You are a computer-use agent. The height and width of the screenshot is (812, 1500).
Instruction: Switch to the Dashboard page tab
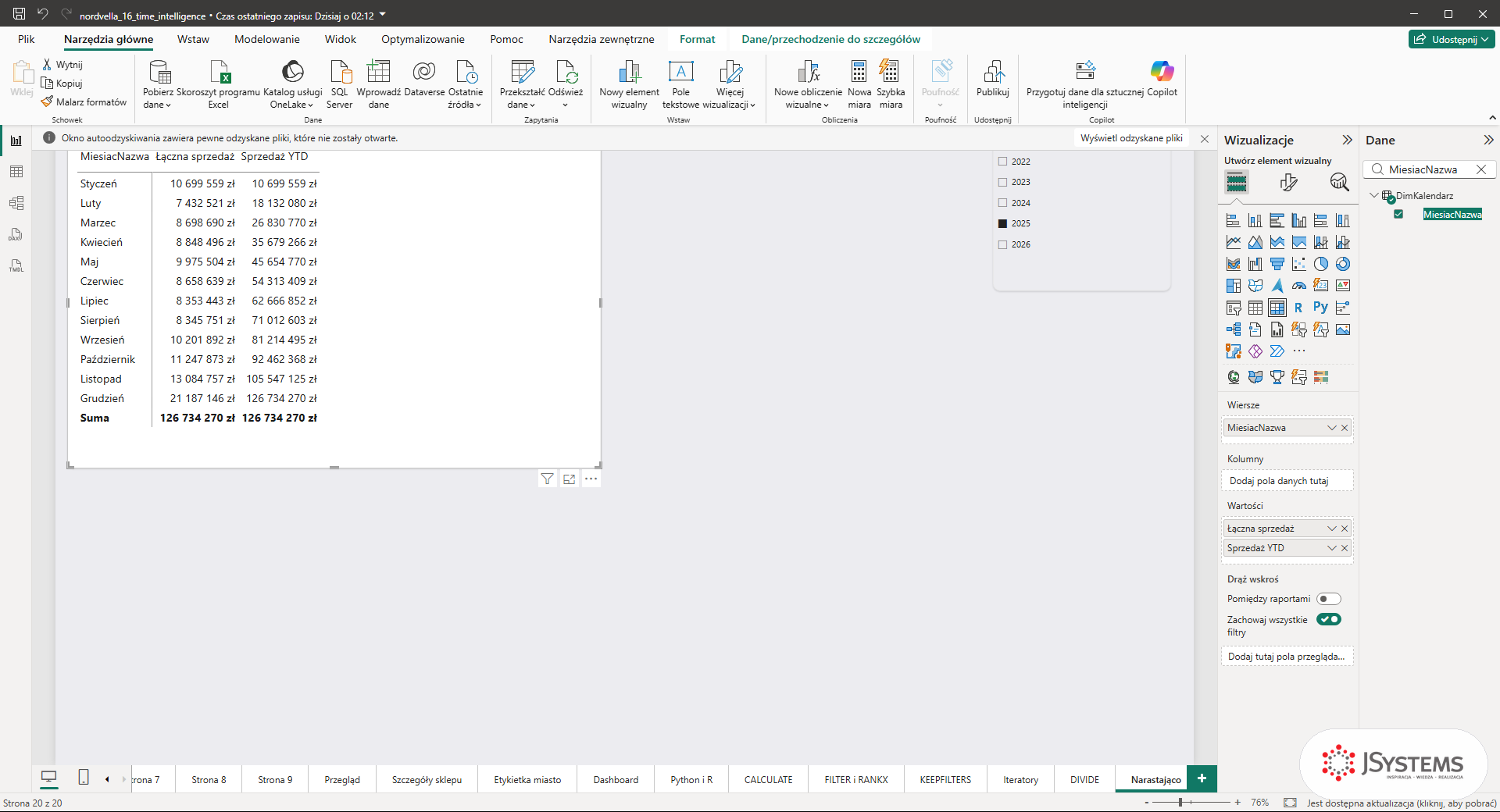pos(616,779)
